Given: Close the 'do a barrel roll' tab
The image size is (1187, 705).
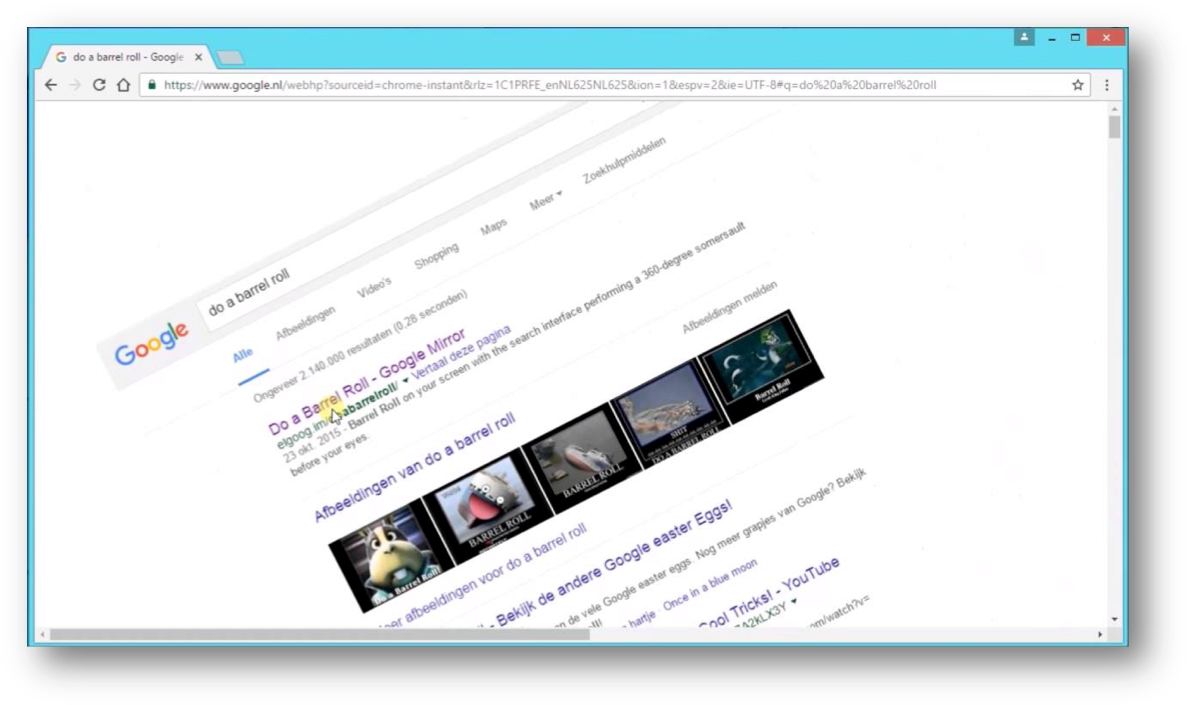Looking at the screenshot, I should click(198, 57).
